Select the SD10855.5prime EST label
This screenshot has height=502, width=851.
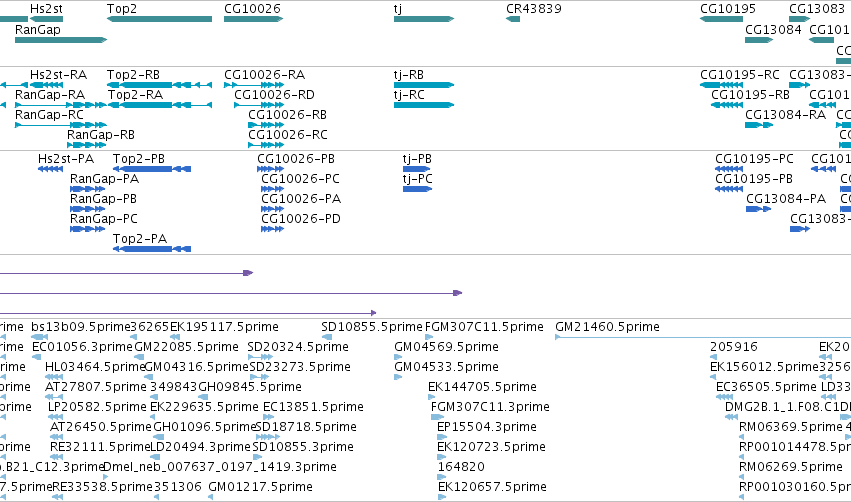372,327
